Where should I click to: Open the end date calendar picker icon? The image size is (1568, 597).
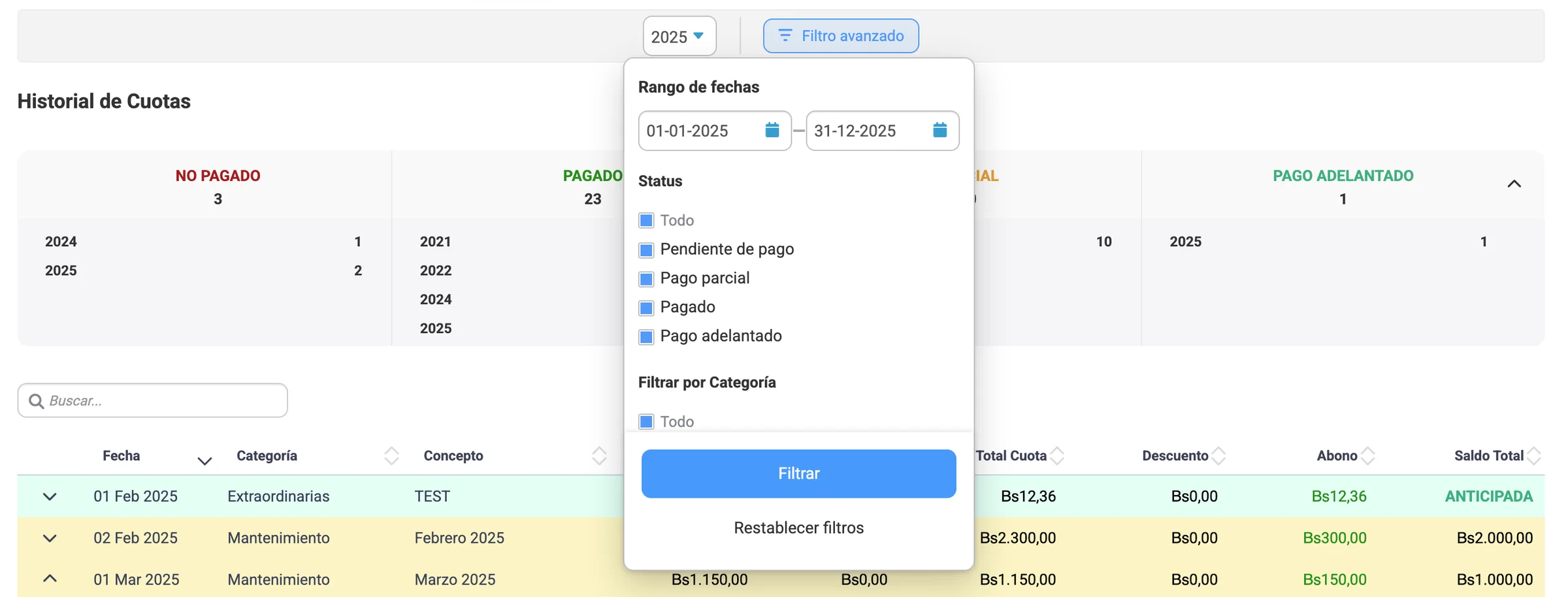pyautogui.click(x=939, y=130)
